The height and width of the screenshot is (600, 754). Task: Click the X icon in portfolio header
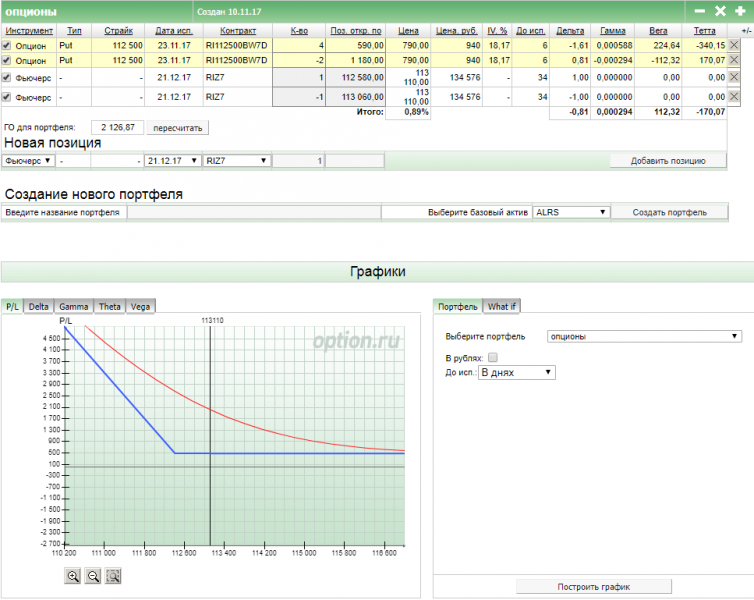click(720, 11)
